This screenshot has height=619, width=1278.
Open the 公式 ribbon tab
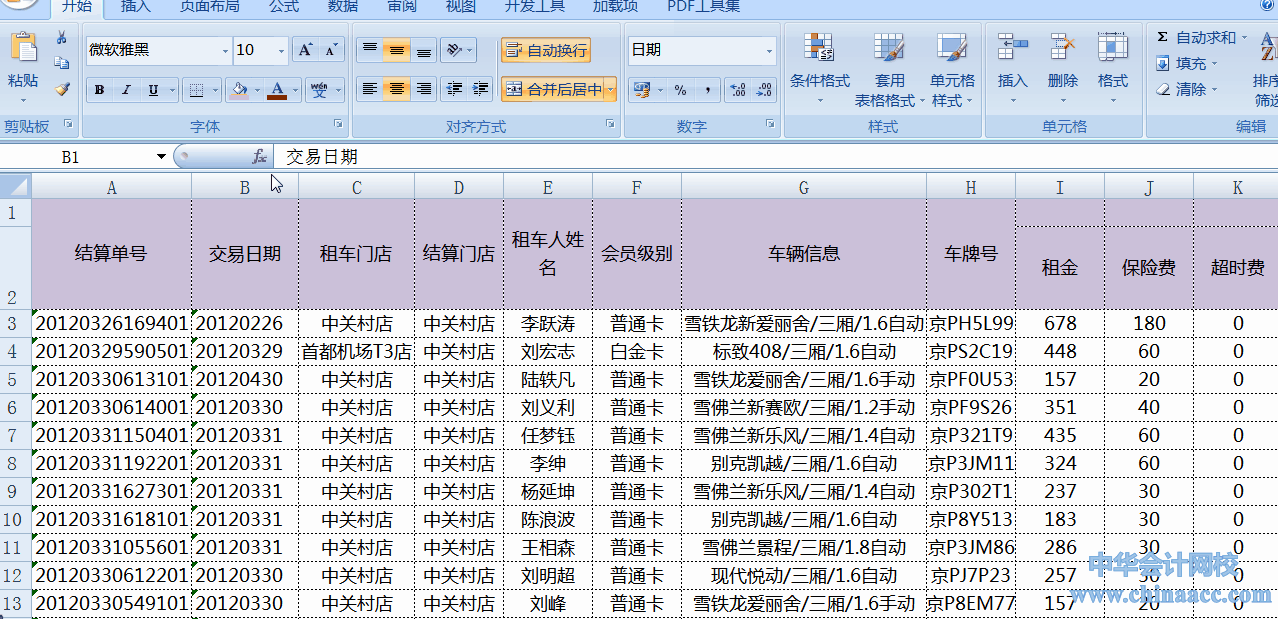(x=284, y=7)
